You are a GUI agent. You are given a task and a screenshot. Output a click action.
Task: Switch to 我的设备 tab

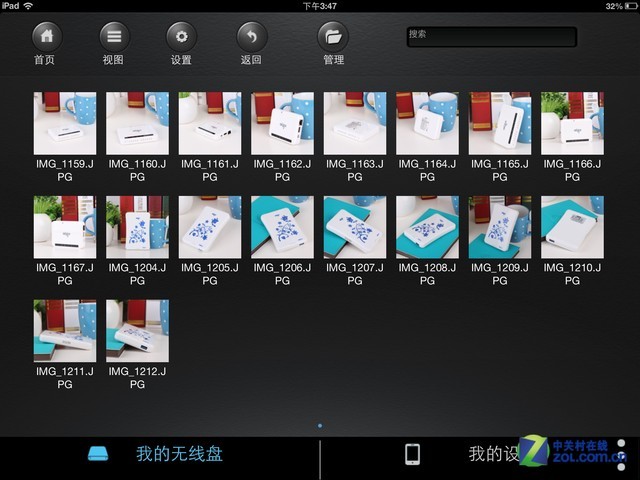pyautogui.click(x=493, y=454)
